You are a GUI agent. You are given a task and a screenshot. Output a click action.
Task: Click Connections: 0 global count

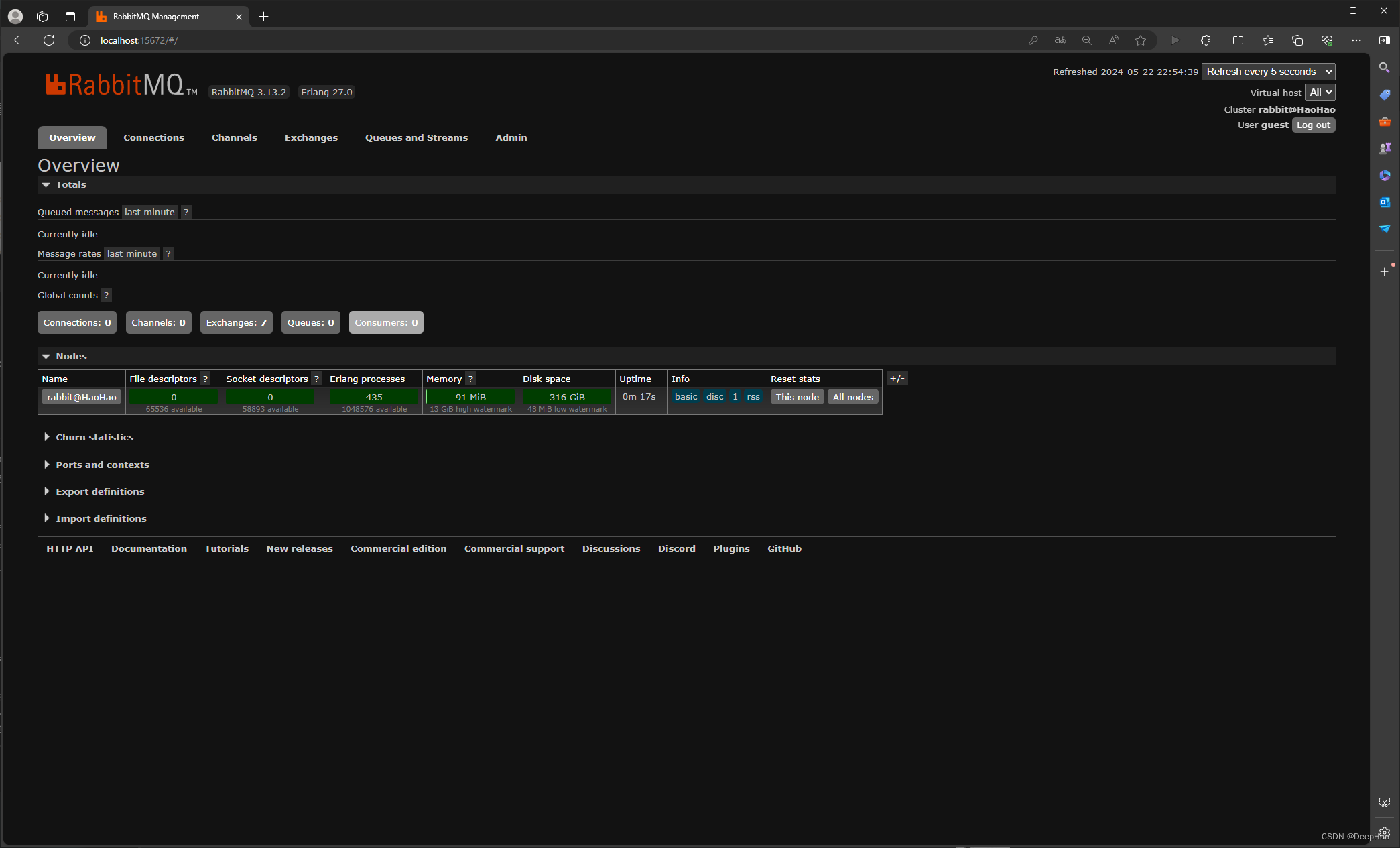click(x=77, y=322)
